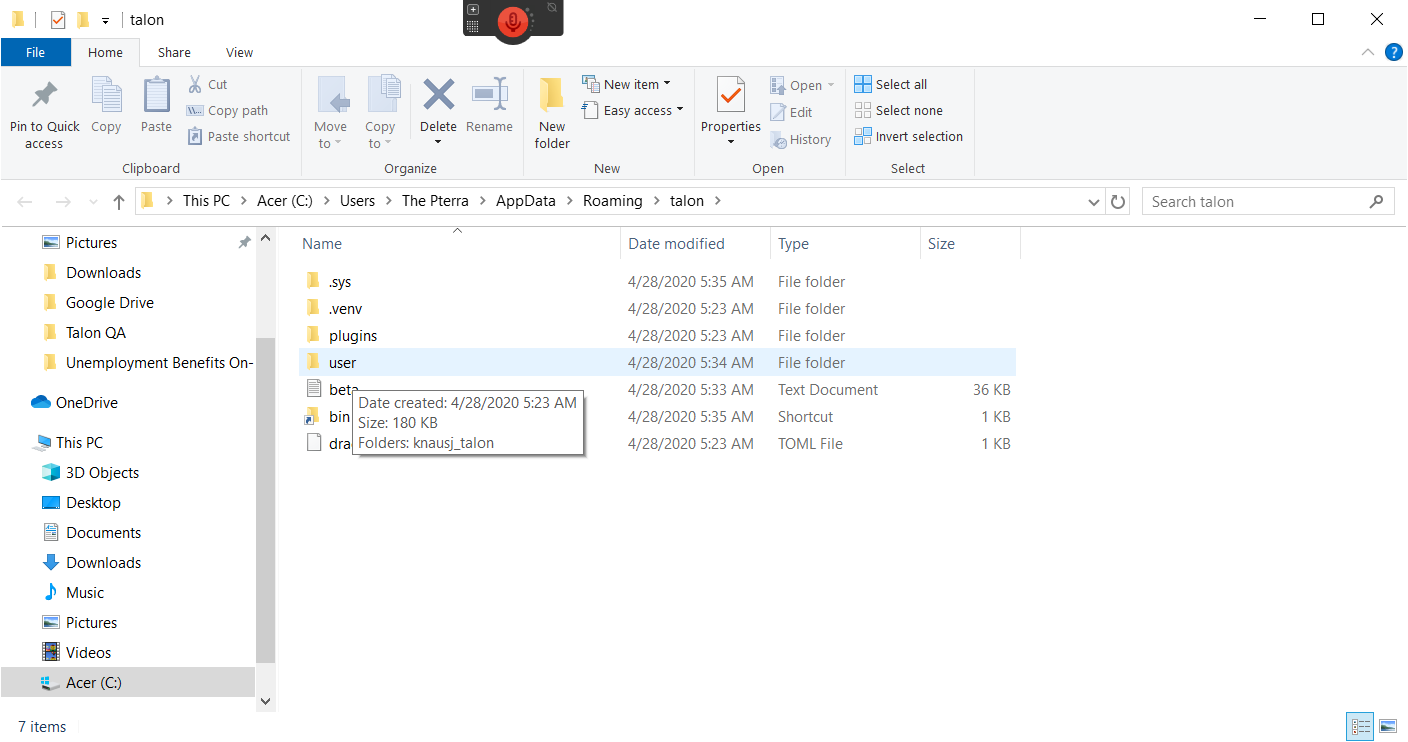The width and height of the screenshot is (1408, 742).
Task: Switch to the Home tab
Action: coord(105,53)
